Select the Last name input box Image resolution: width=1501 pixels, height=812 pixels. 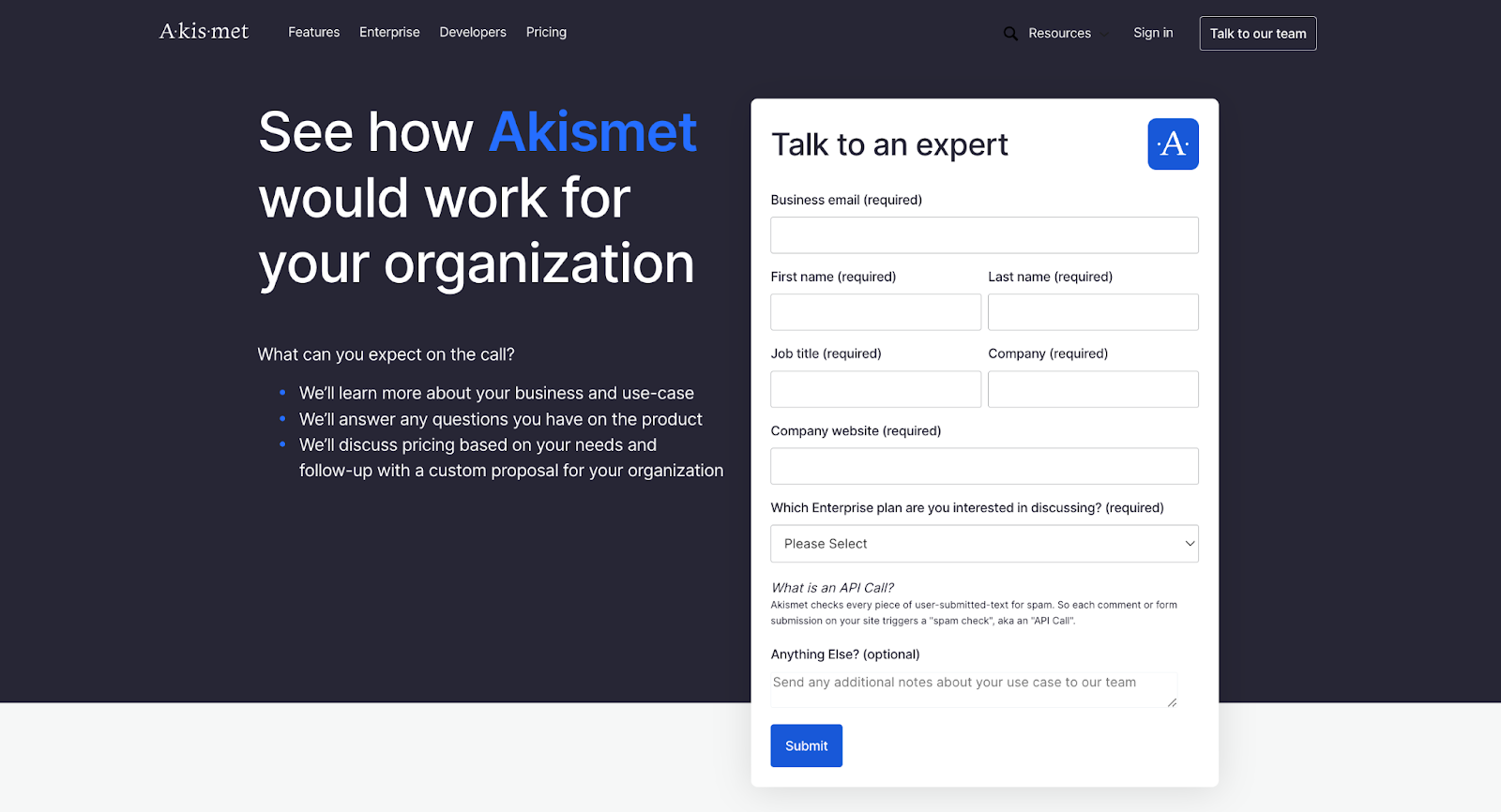click(x=1093, y=312)
